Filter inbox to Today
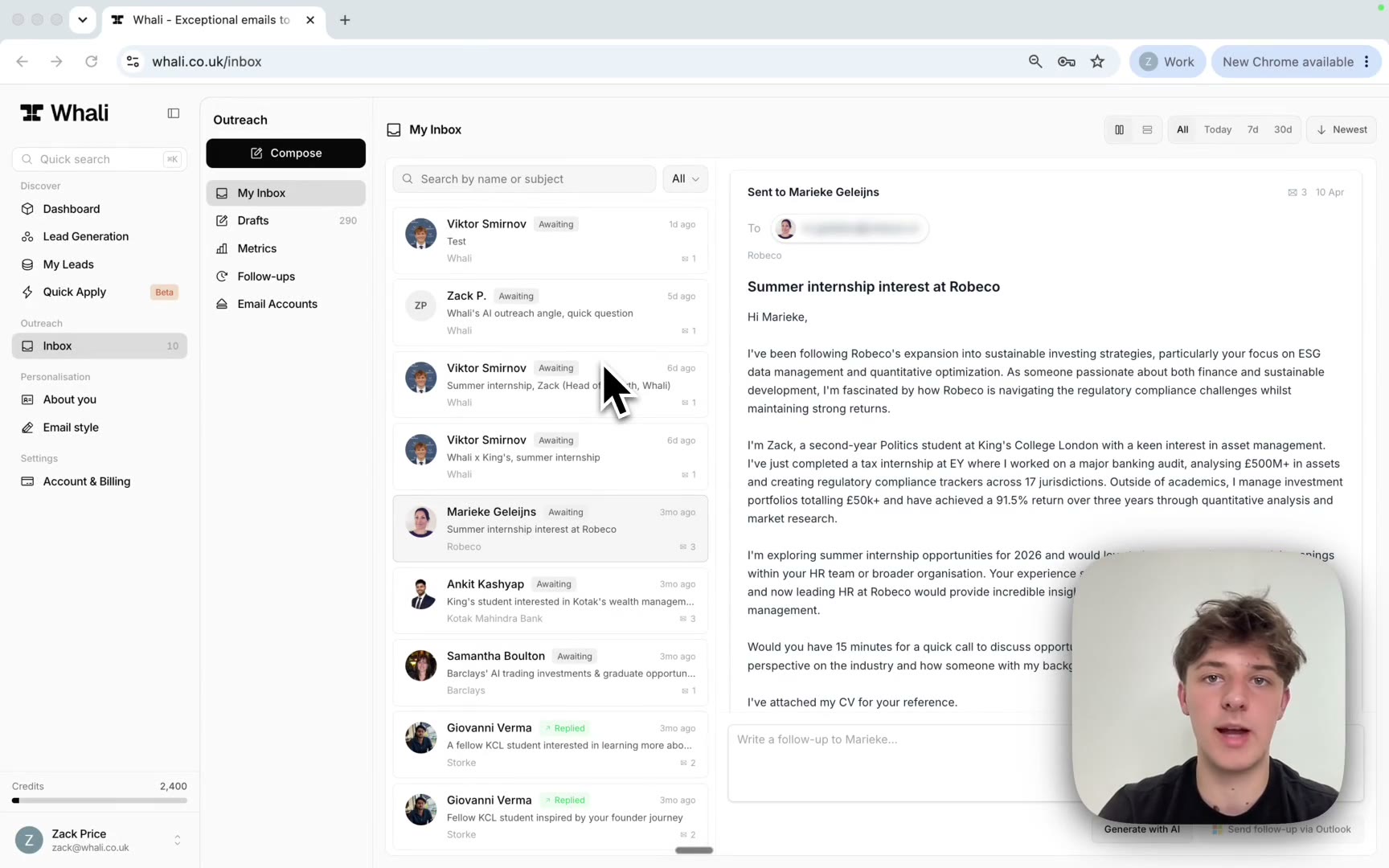The height and width of the screenshot is (868, 1389). [1218, 129]
